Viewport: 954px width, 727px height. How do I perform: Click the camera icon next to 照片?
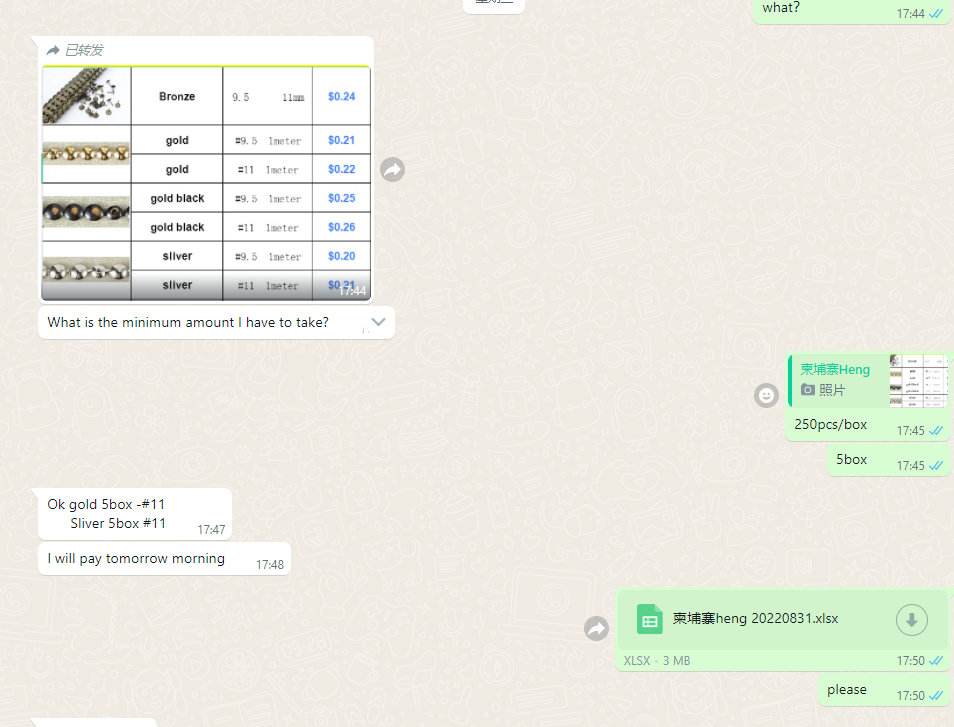point(807,389)
